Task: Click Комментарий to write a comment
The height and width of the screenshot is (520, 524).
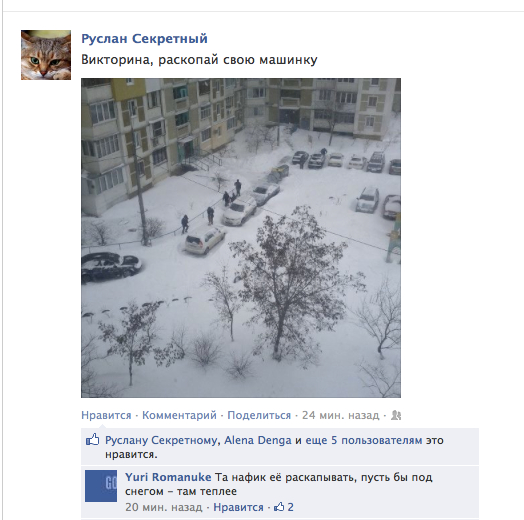Action: (x=179, y=415)
